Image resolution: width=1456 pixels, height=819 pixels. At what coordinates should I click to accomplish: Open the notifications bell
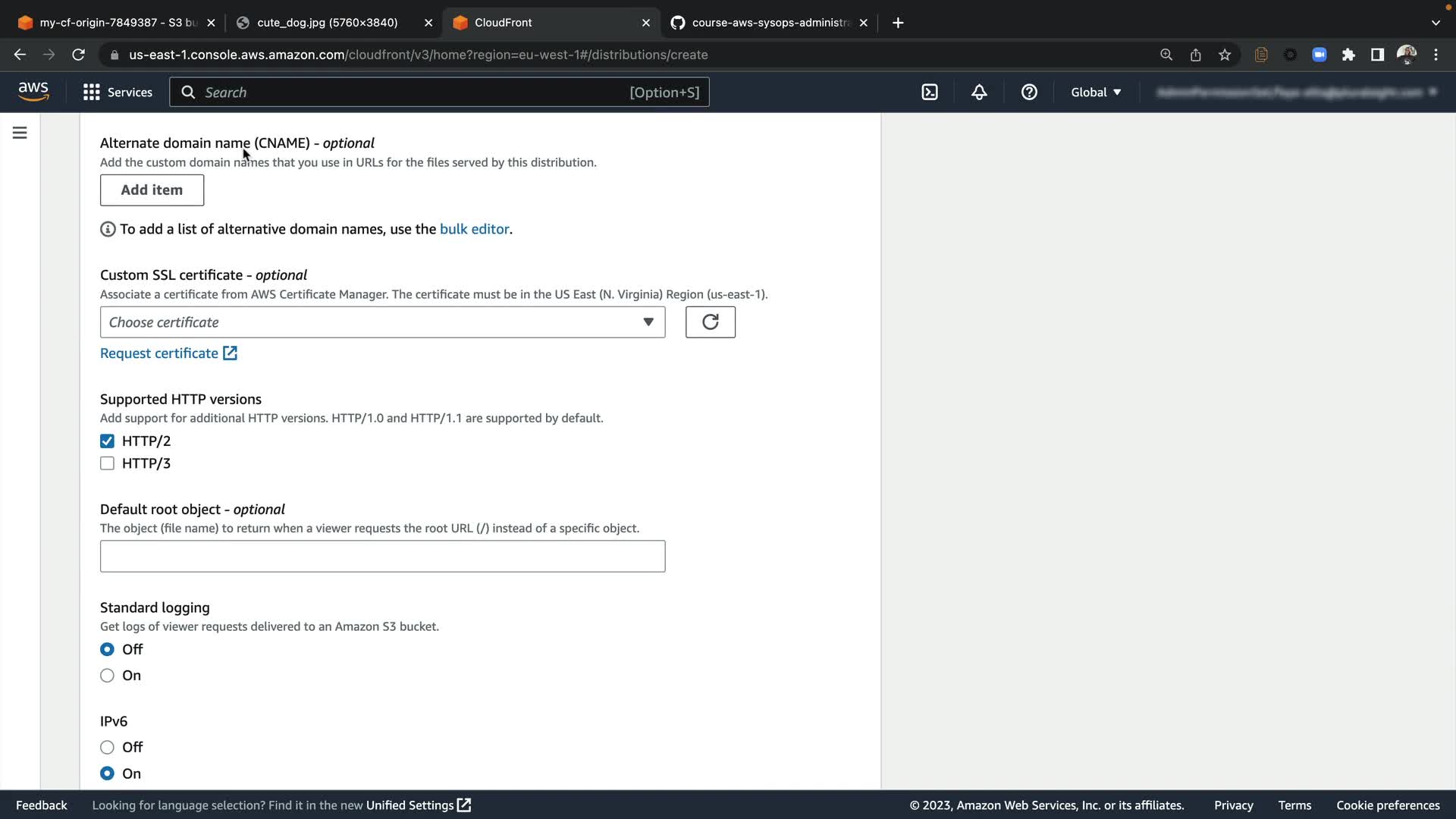(x=979, y=92)
